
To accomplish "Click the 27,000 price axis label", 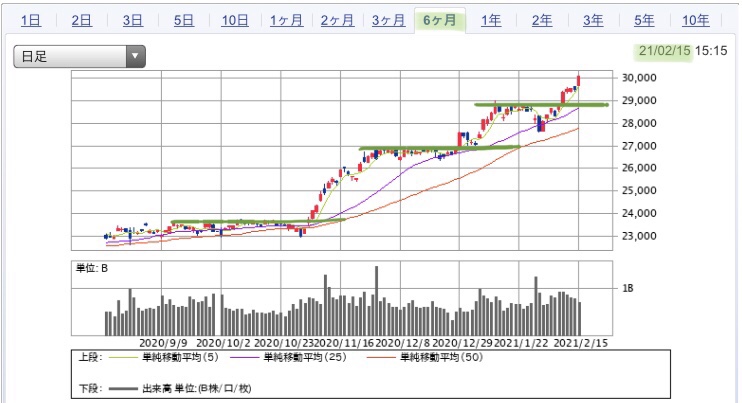I will (x=639, y=146).
